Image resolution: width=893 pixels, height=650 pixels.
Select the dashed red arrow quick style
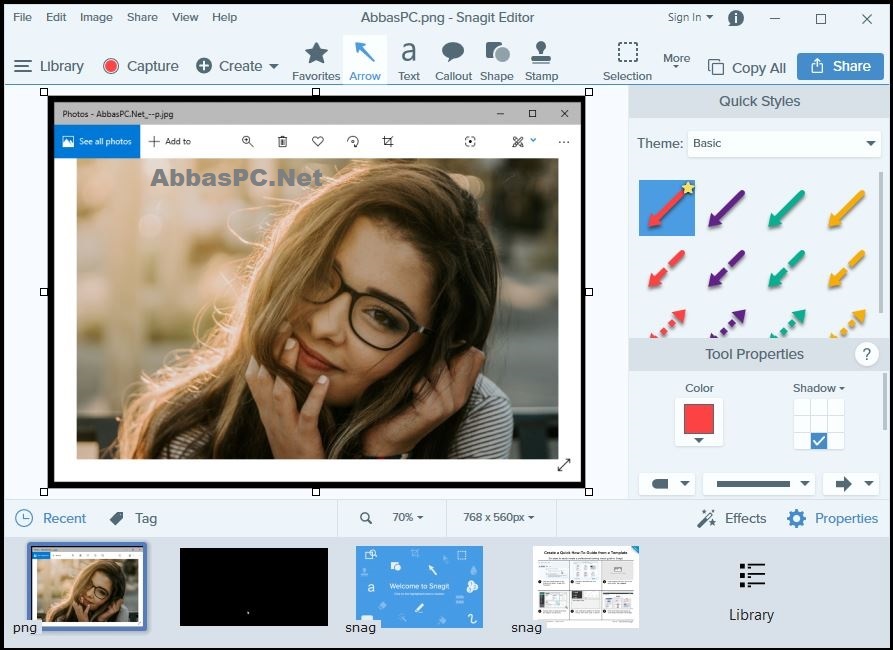click(x=667, y=268)
